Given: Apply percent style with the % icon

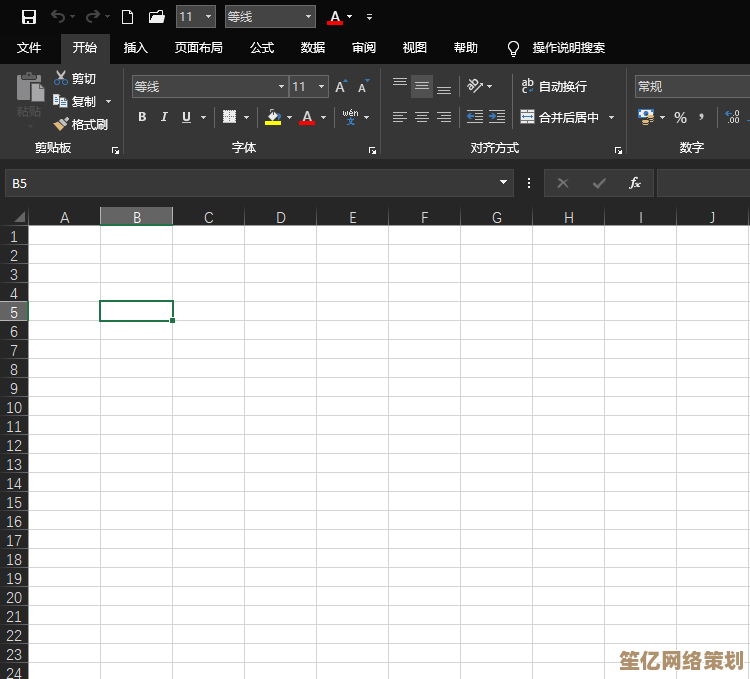Looking at the screenshot, I should (680, 117).
